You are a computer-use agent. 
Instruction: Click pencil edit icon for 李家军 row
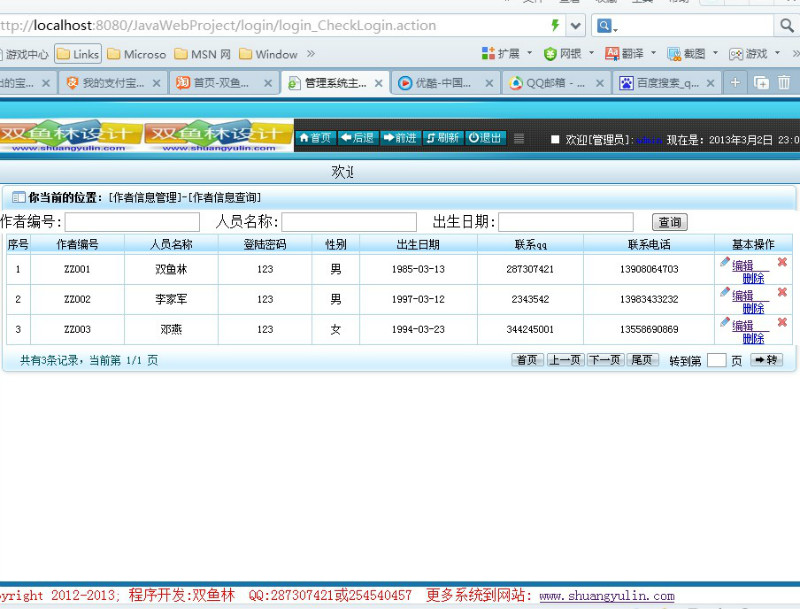pyautogui.click(x=725, y=292)
